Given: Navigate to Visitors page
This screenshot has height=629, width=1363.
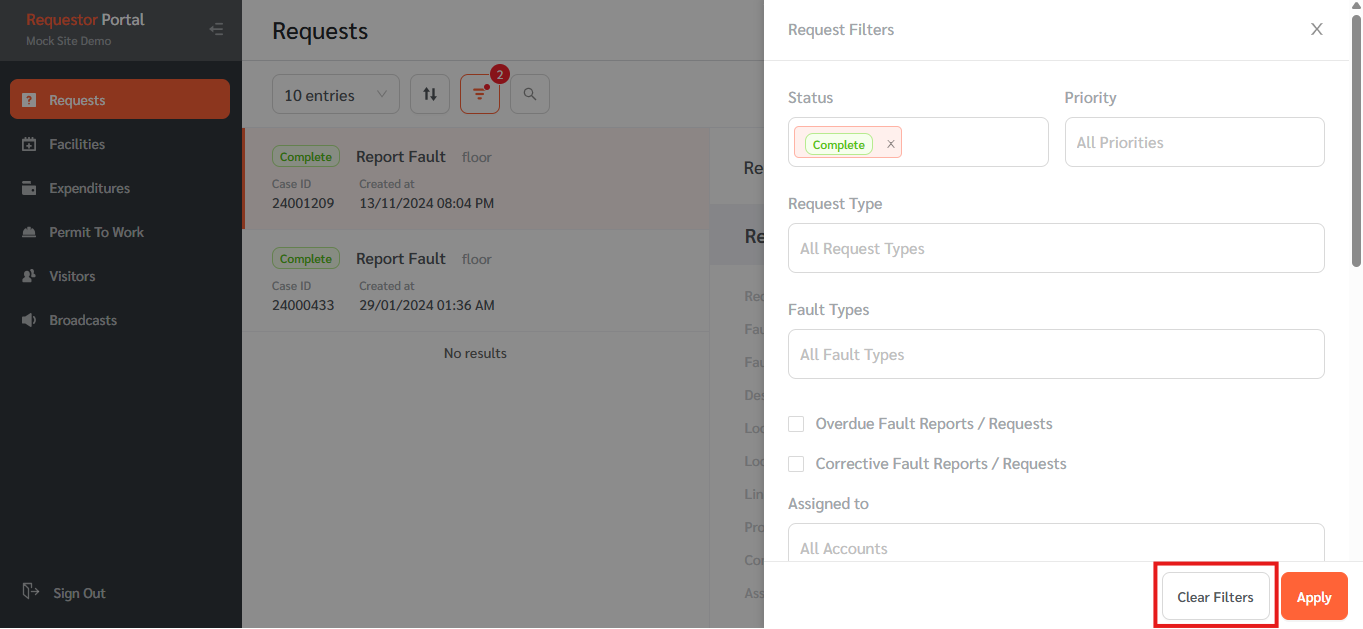Looking at the screenshot, I should pyautogui.click(x=120, y=276).
